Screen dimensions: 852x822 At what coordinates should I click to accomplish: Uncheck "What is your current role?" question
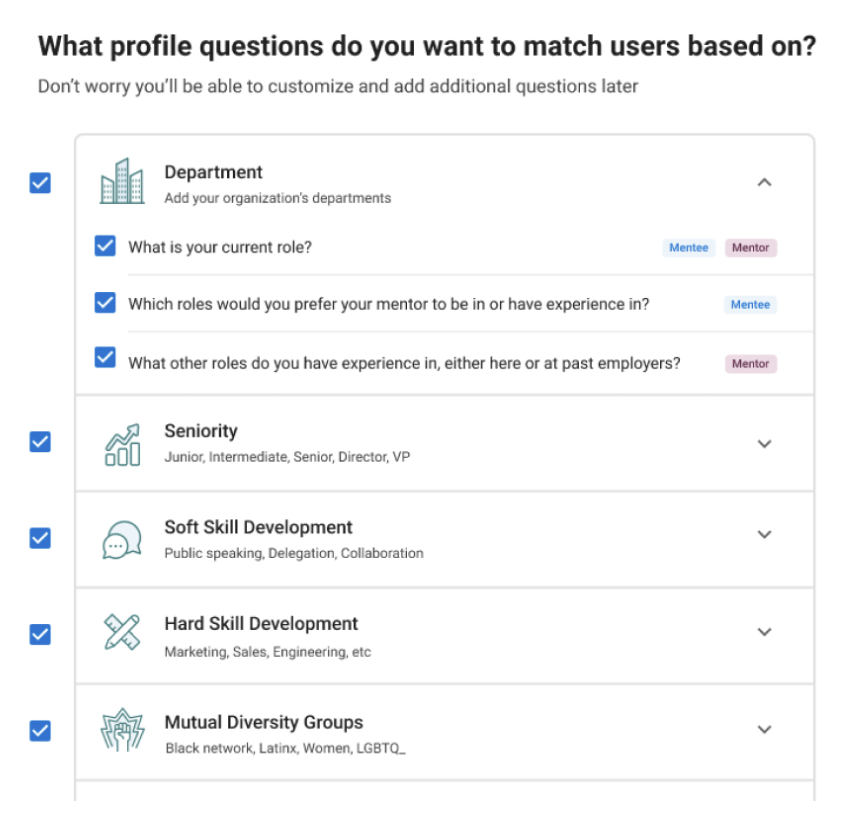tap(105, 246)
